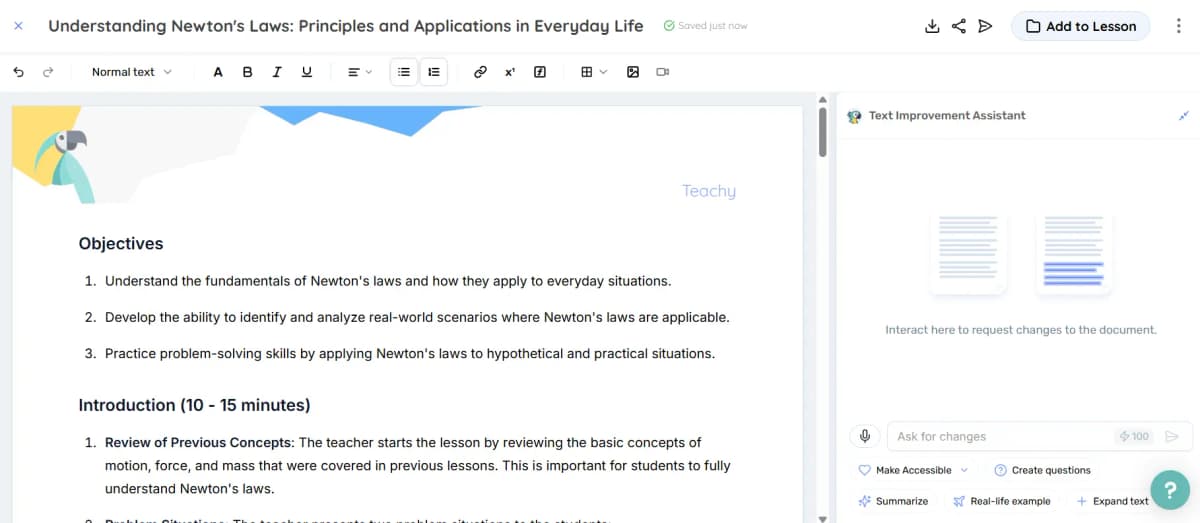The width and height of the screenshot is (1200, 523).
Task: Click the 100 credits indicator
Action: point(1134,436)
